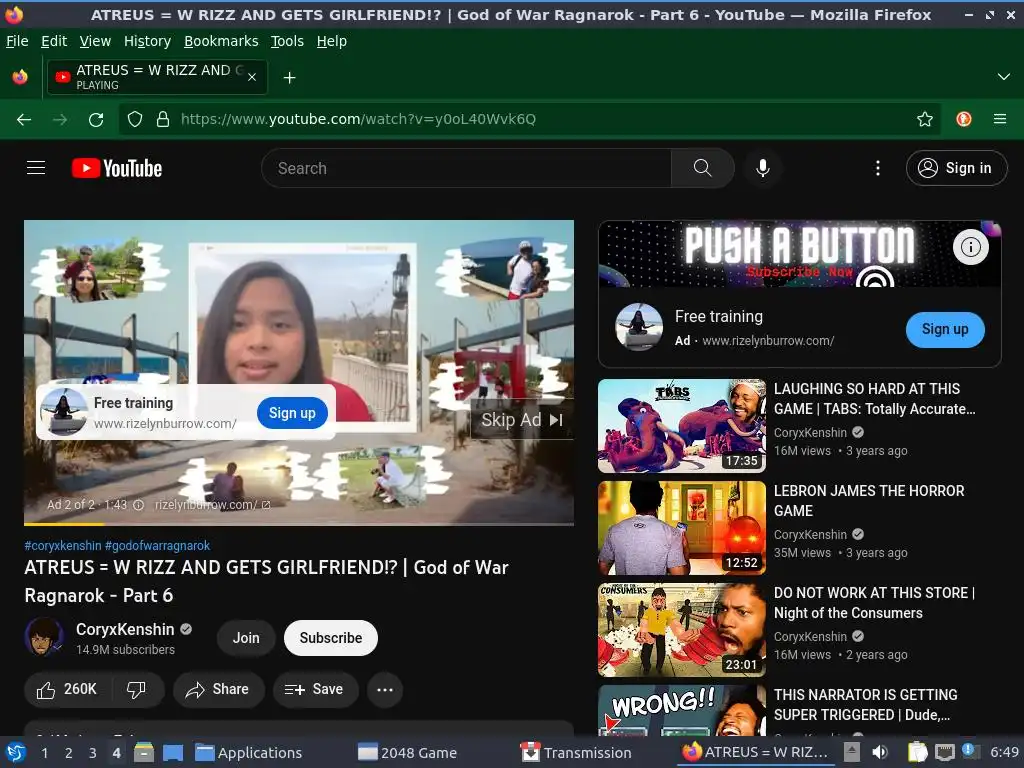Open clipboard manager tray icon
This screenshot has width=1024, height=768.
coord(917,752)
